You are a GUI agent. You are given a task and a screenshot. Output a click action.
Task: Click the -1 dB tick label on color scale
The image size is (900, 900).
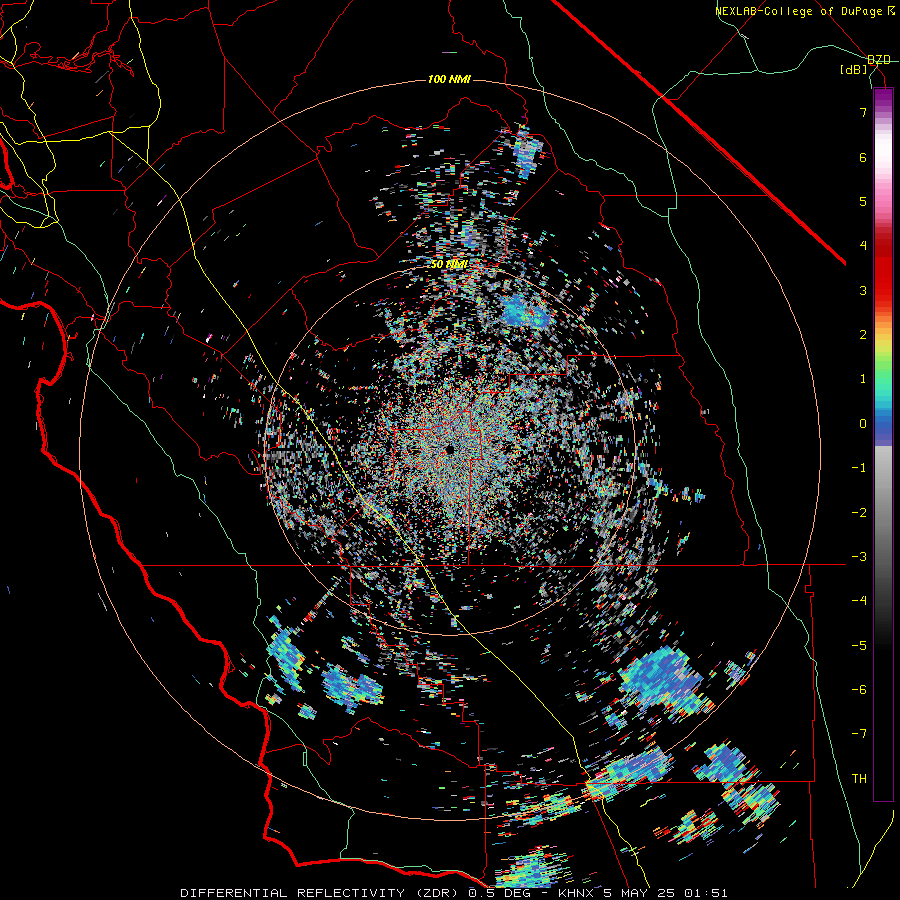(859, 468)
